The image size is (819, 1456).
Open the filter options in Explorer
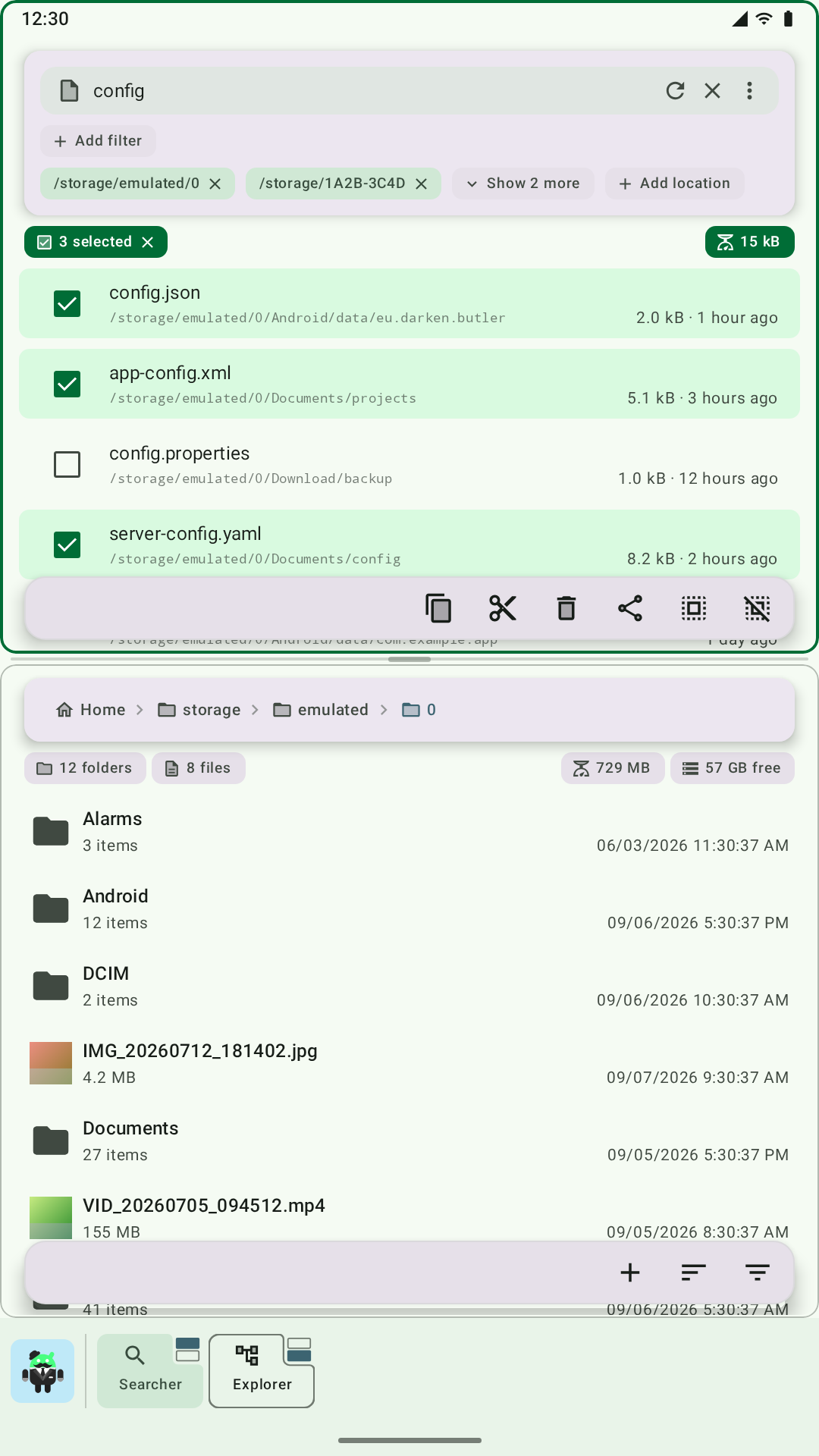(x=757, y=1272)
